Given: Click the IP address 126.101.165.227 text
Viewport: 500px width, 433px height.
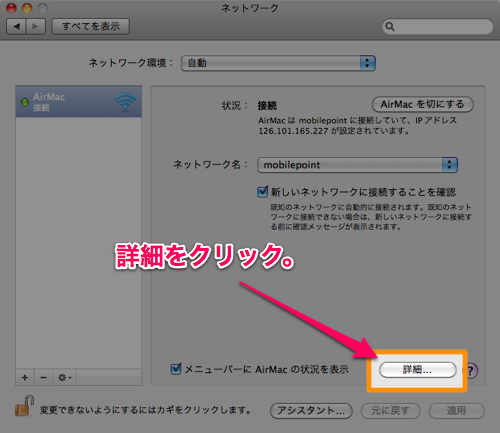Looking at the screenshot, I should click(293, 131).
